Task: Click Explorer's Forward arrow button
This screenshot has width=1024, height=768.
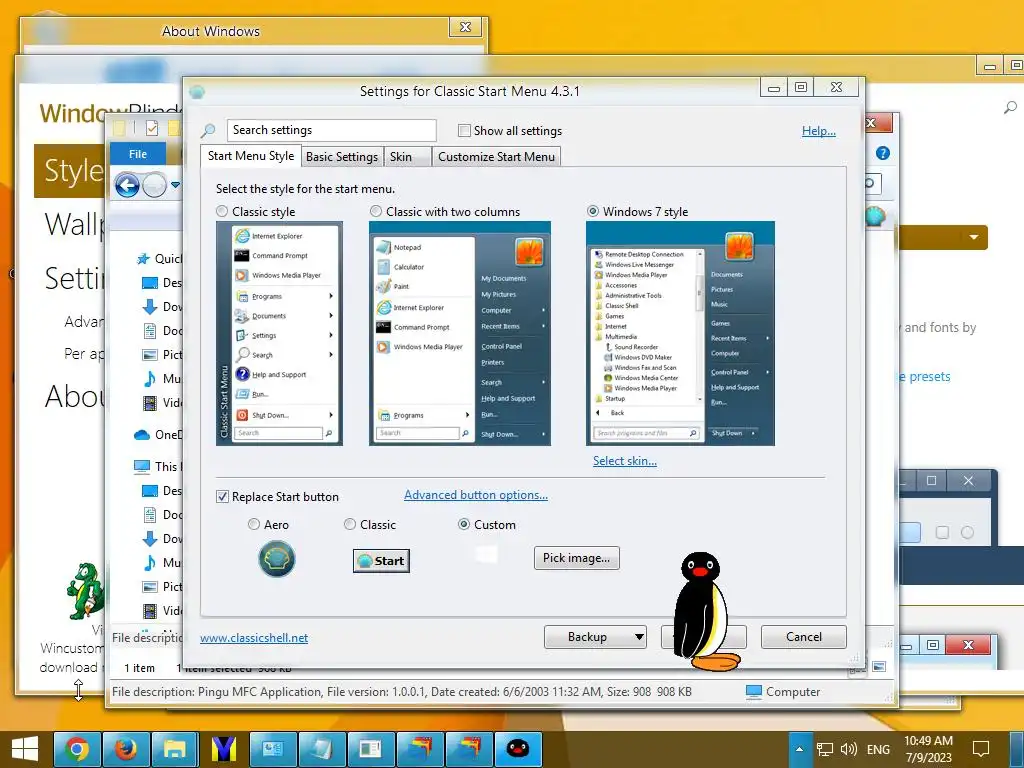Action: (155, 185)
